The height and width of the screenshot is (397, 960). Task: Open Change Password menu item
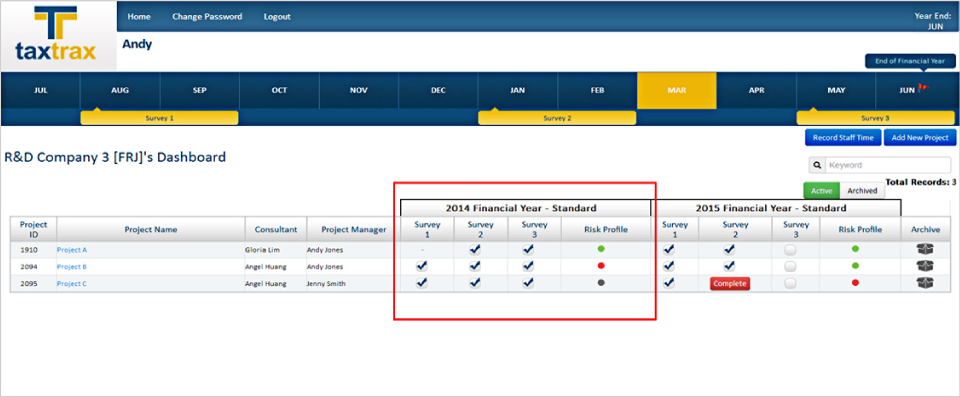(x=207, y=17)
